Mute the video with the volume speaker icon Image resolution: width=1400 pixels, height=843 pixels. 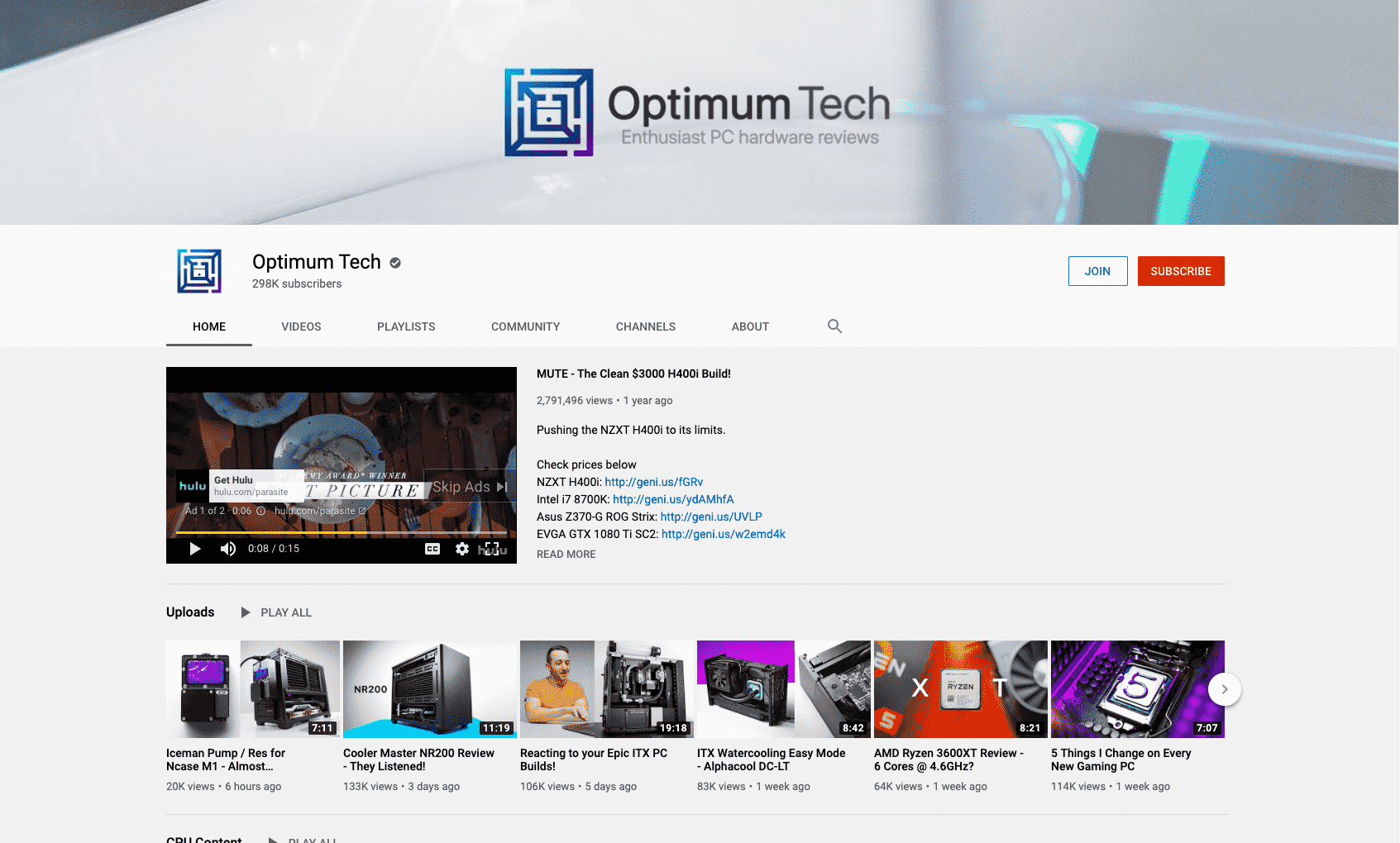[228, 549]
